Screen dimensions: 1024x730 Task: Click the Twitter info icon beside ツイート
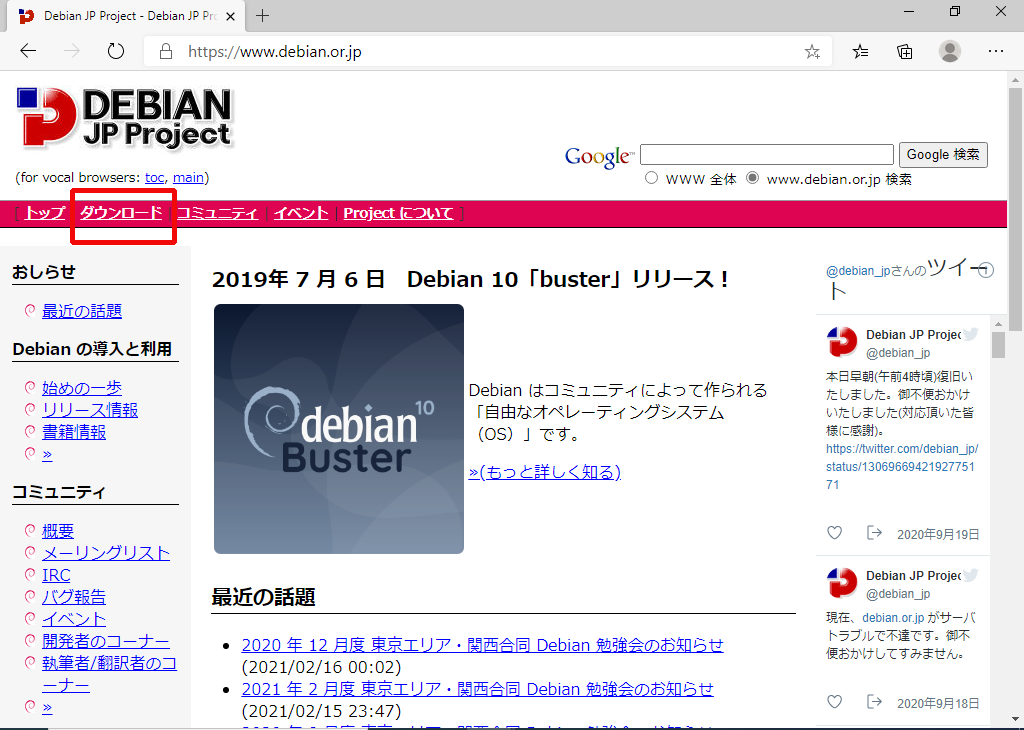(986, 270)
